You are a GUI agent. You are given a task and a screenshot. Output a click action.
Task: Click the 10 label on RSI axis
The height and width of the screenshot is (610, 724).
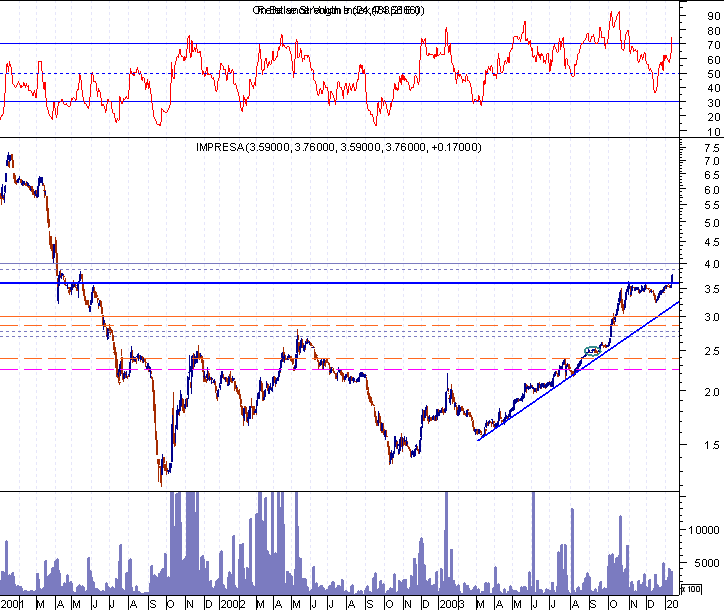pyautogui.click(x=713, y=132)
